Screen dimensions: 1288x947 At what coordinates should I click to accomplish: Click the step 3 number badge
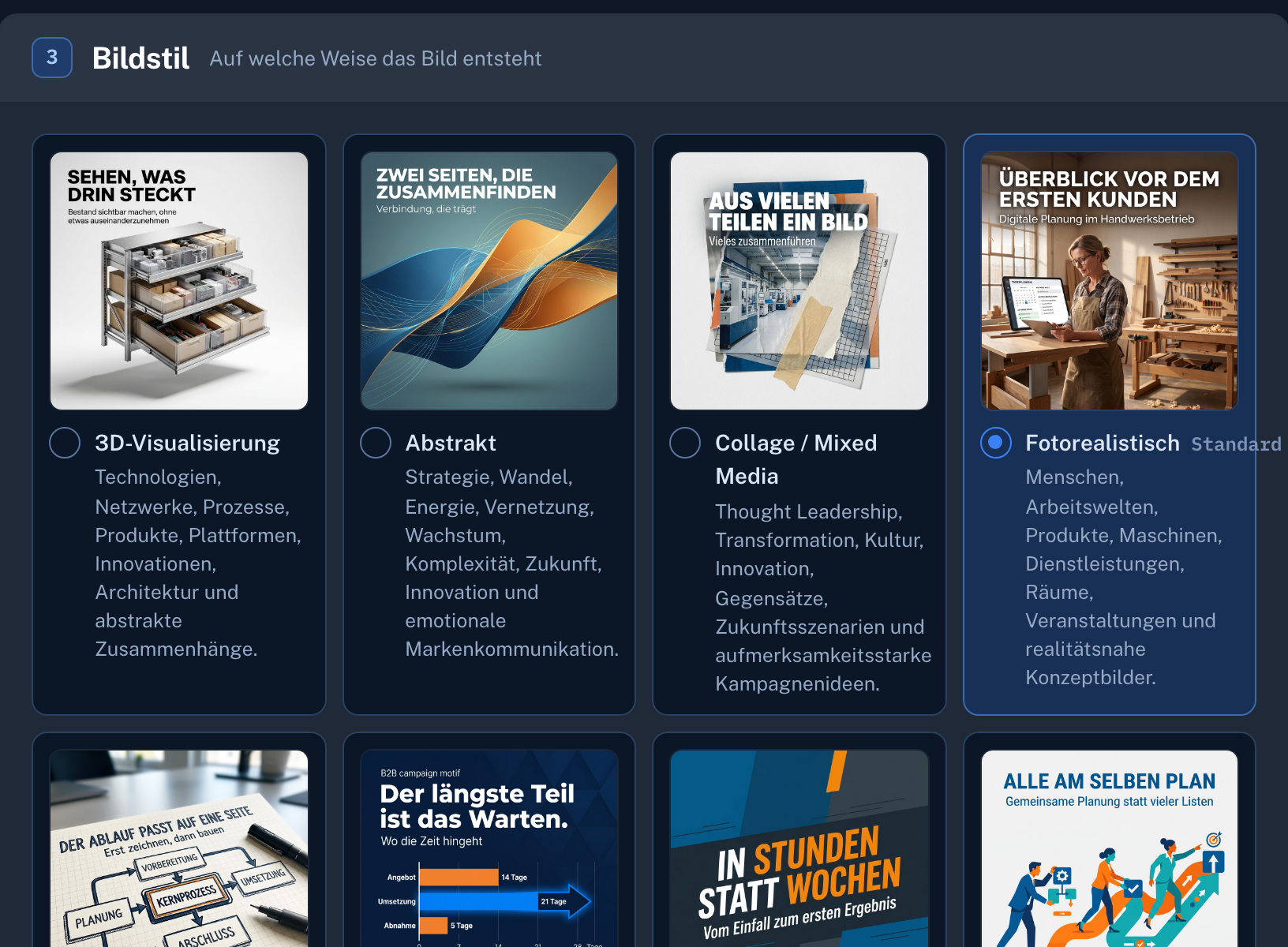point(52,58)
